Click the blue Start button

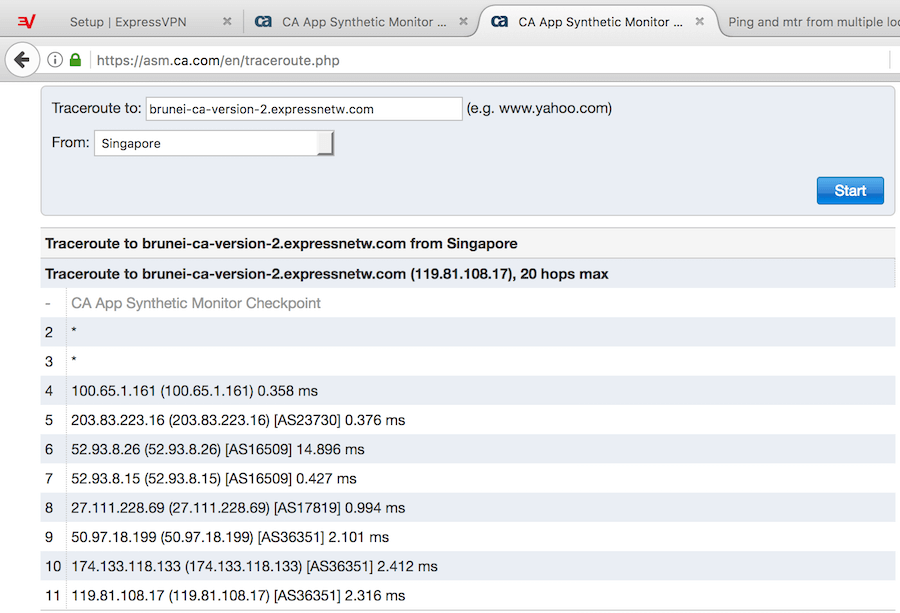point(850,191)
